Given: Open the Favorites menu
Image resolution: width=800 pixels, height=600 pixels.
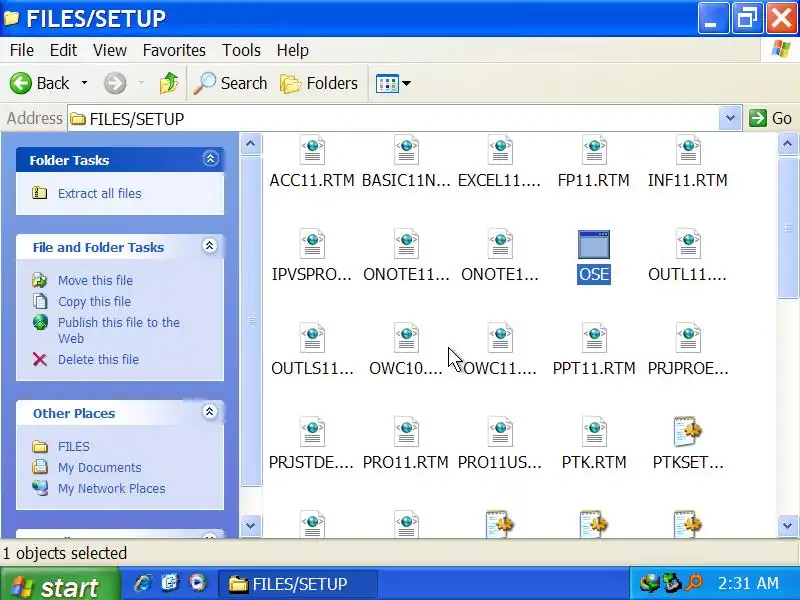Looking at the screenshot, I should 174,50.
